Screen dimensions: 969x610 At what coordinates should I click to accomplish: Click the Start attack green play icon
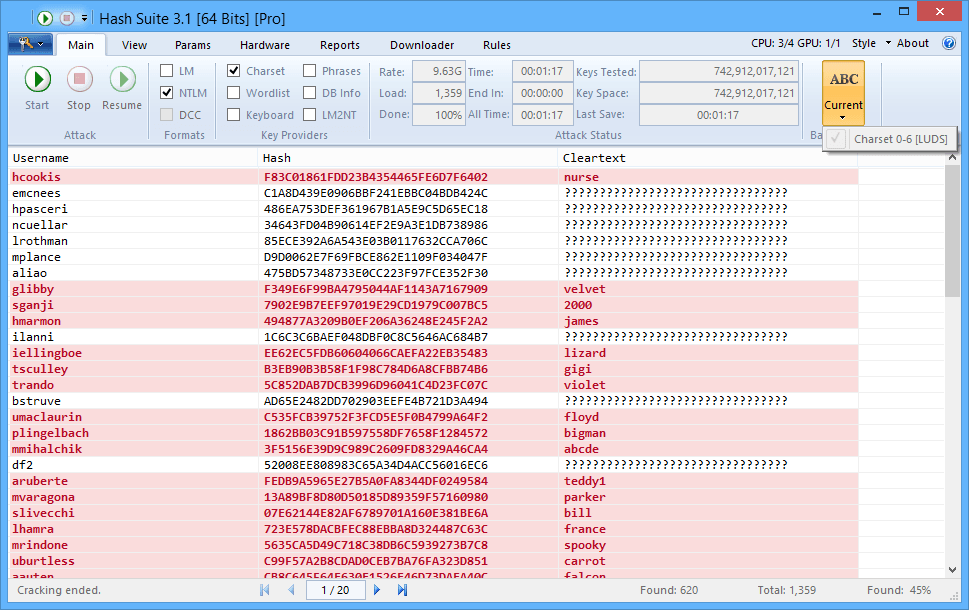38,79
